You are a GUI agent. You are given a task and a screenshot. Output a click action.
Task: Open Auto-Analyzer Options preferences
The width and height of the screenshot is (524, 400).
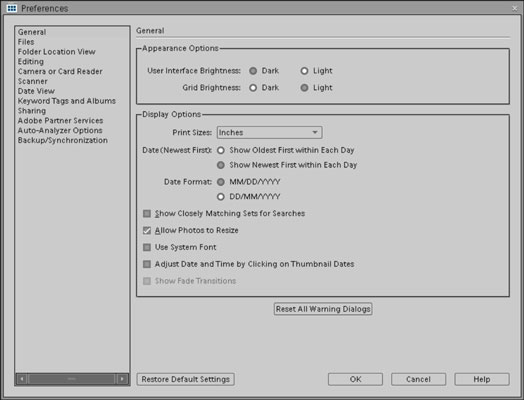pos(60,130)
